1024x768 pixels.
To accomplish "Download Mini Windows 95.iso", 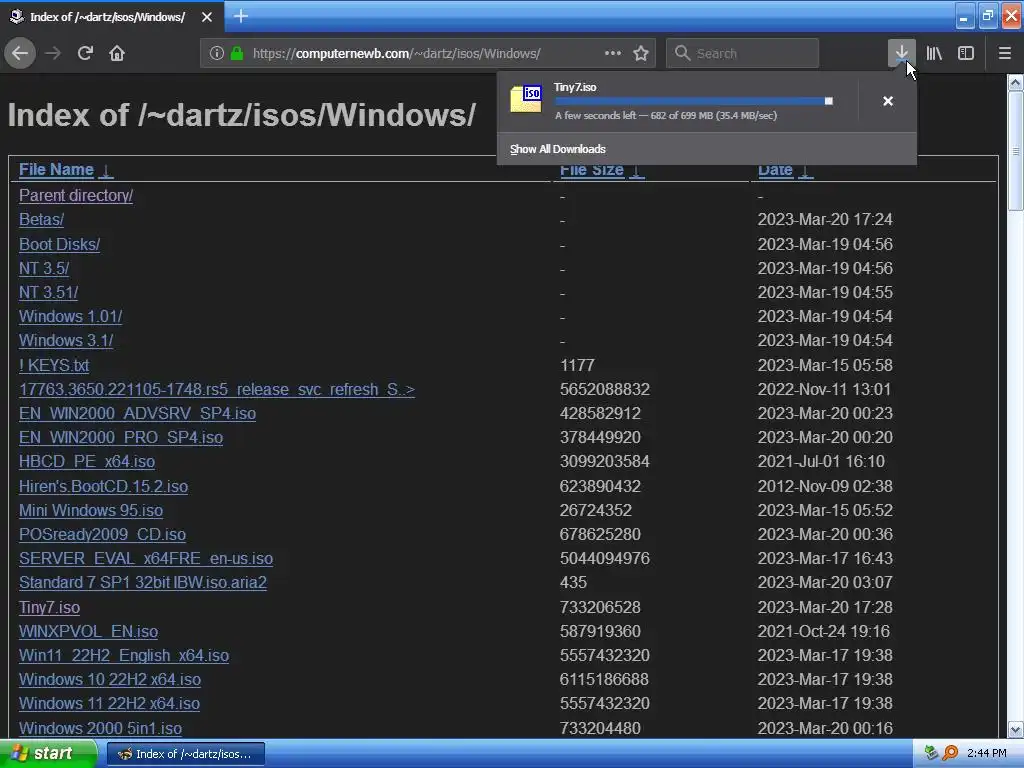I will [x=91, y=511].
